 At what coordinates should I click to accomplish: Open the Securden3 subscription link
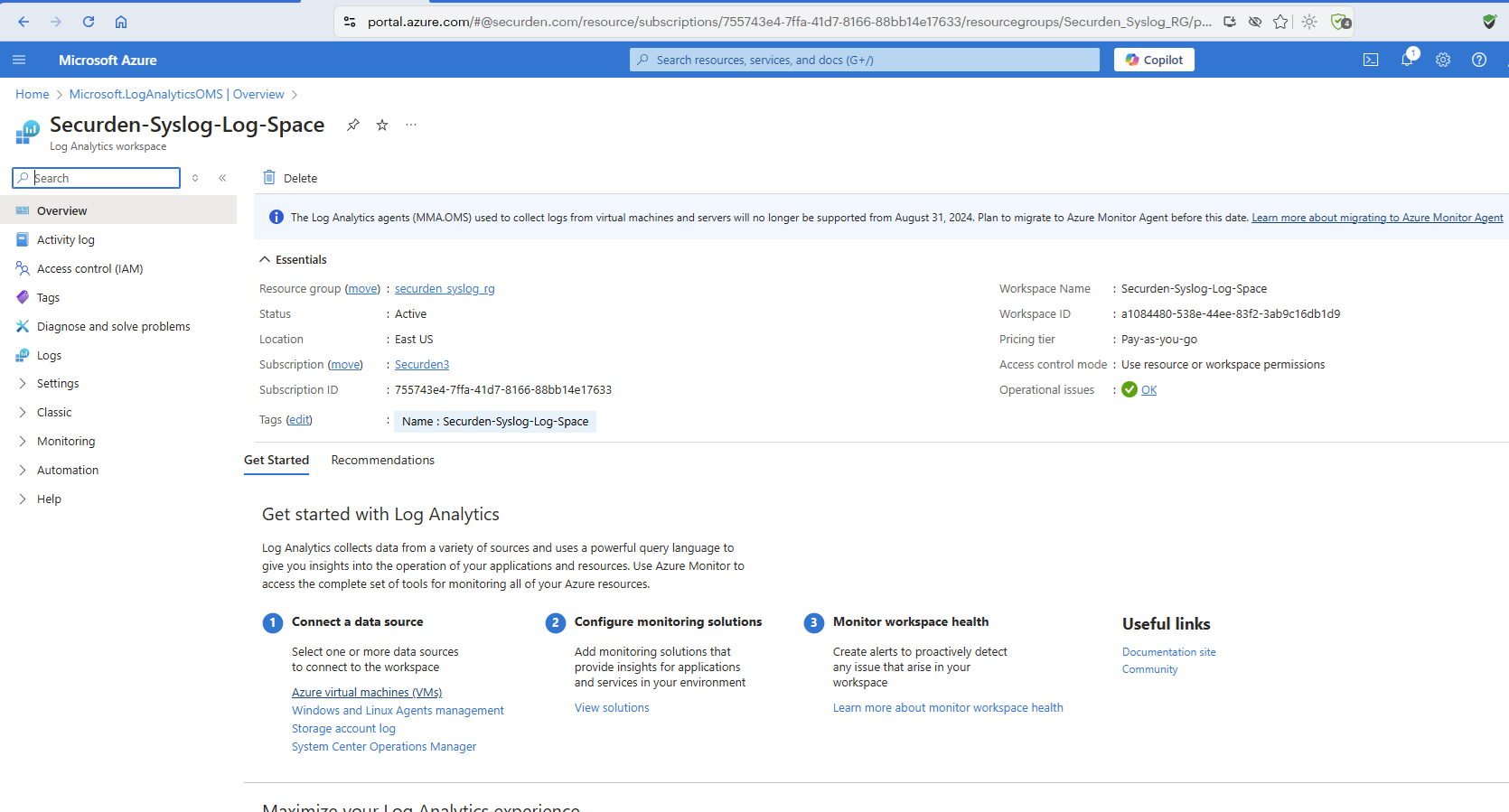[x=422, y=365]
